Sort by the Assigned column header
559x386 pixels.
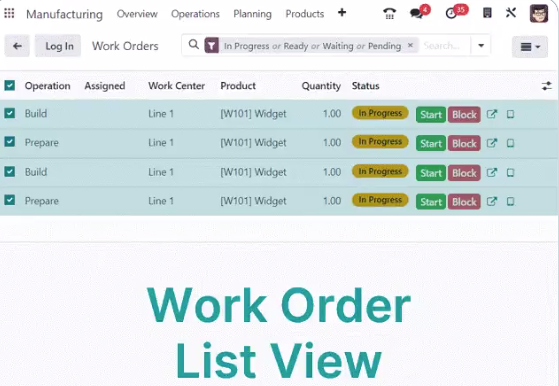[104, 86]
